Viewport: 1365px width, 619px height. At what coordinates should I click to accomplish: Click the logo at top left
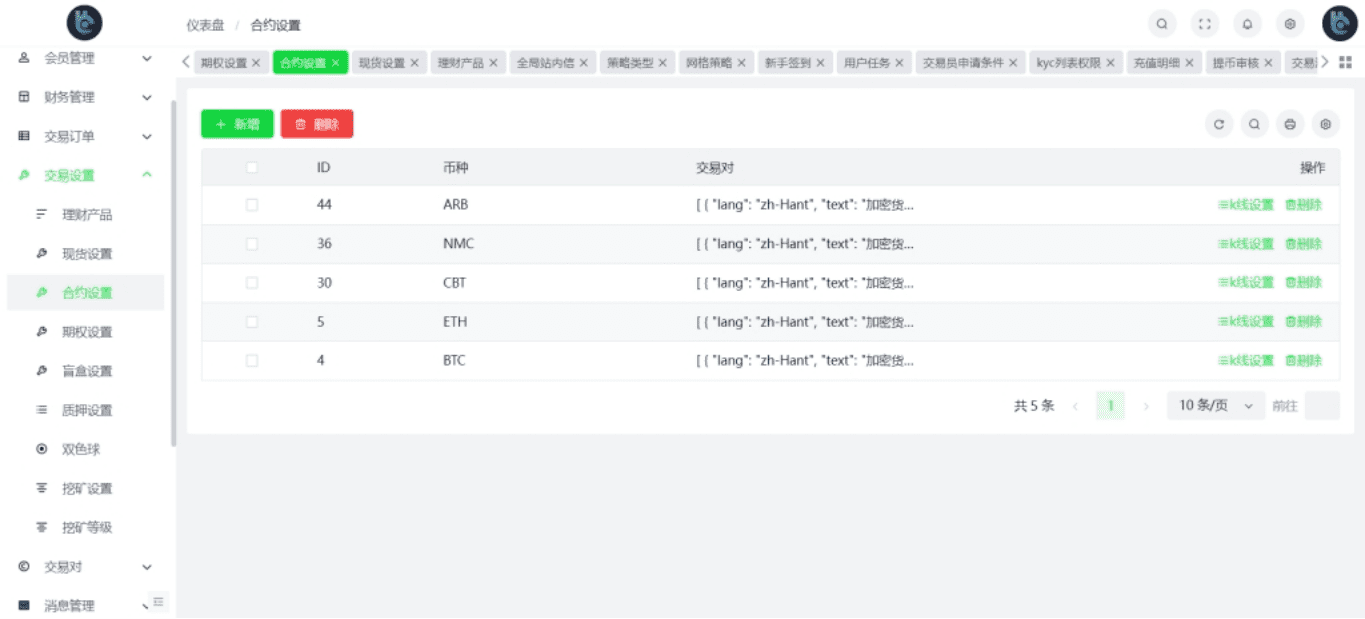click(85, 23)
